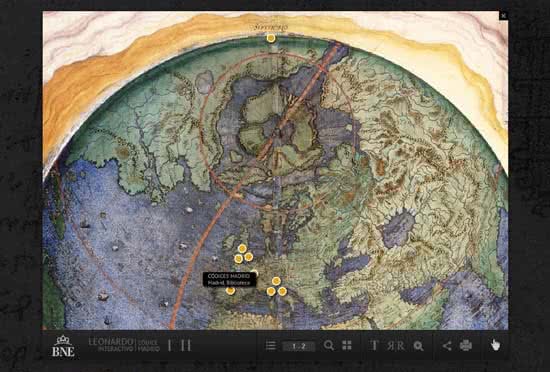Click the Códices Madrid tooltip label
Viewport: 550px width, 372px height.
pyautogui.click(x=229, y=279)
